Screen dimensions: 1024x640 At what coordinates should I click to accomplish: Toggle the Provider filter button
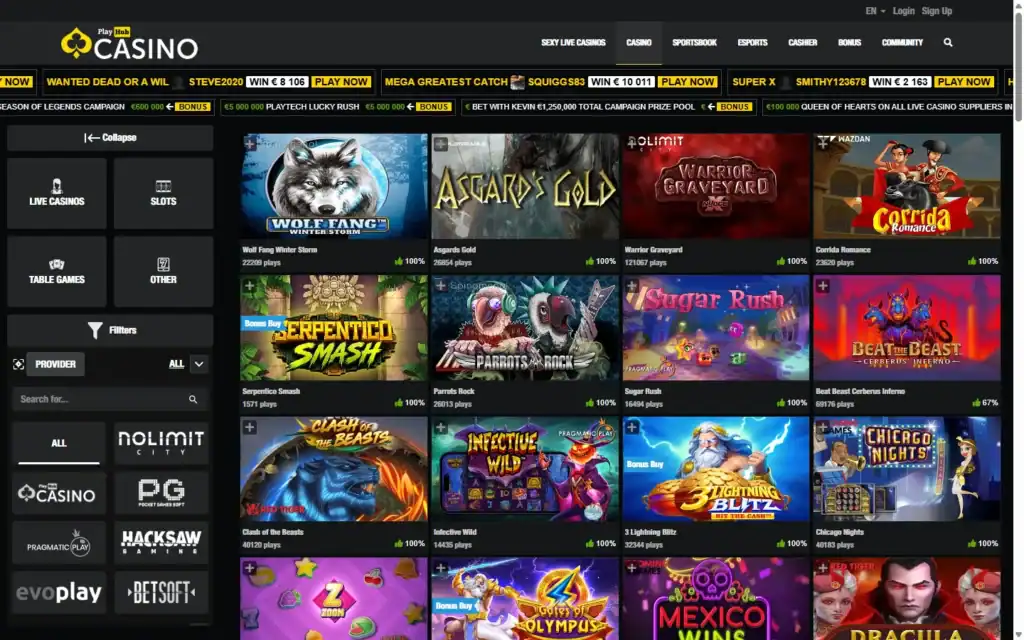56,364
